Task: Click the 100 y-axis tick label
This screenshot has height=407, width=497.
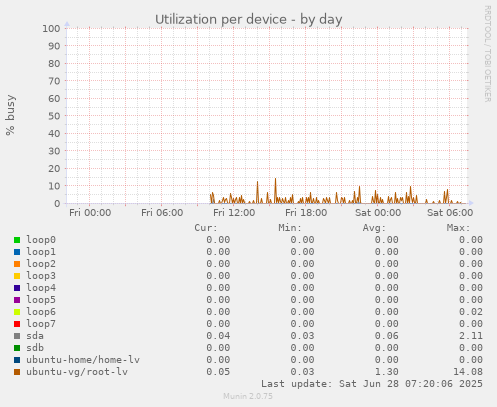Action: [51, 28]
